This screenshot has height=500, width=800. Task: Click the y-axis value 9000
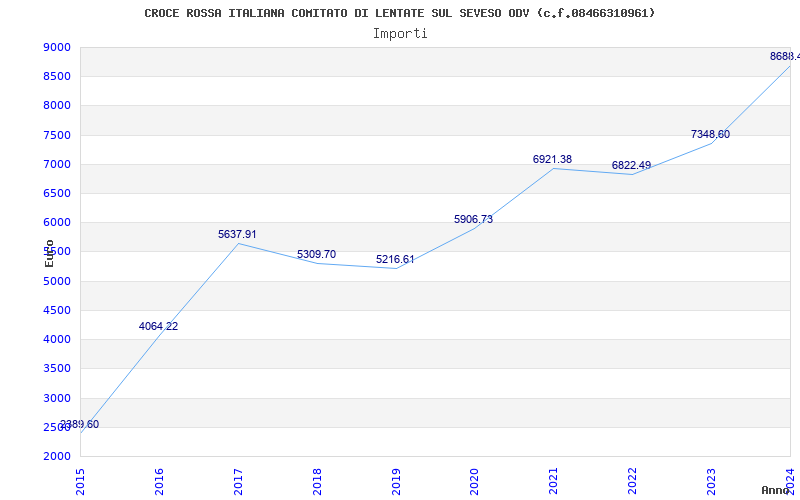pyautogui.click(x=58, y=48)
